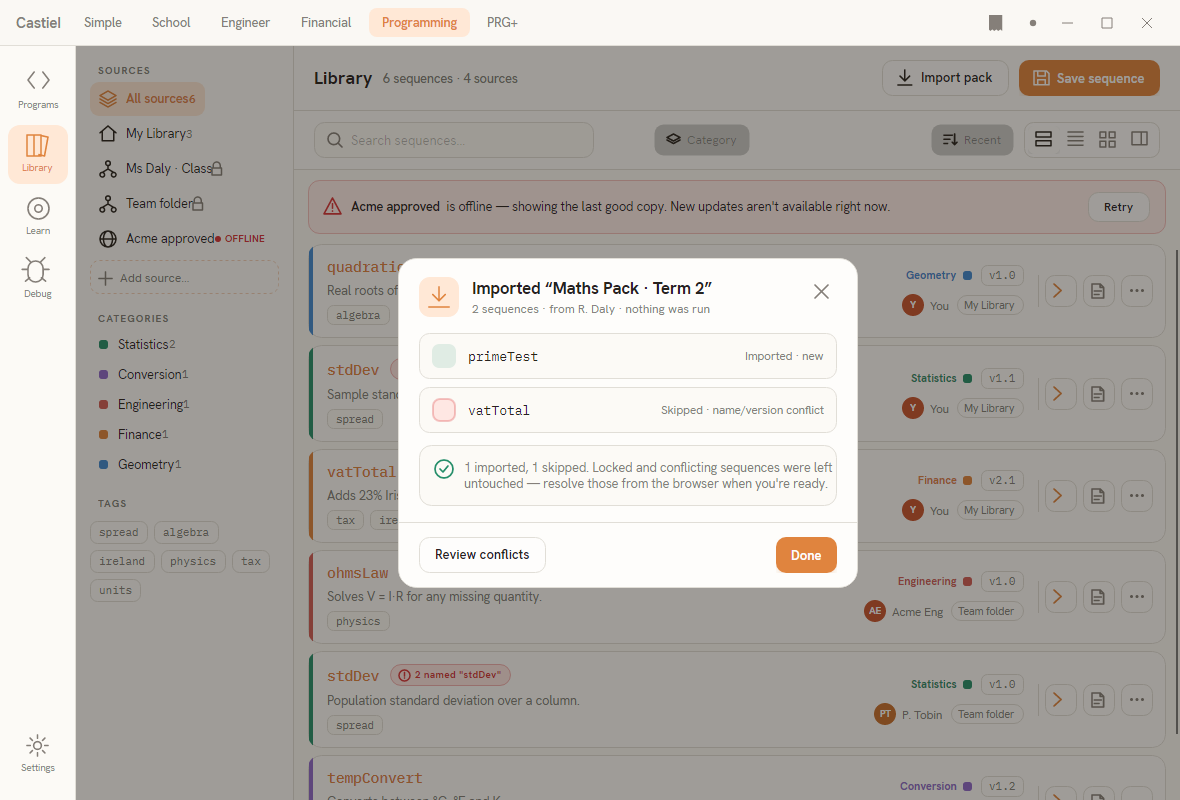The height and width of the screenshot is (800, 1180).
Task: Open more options for quadratic sequence
Action: click(1137, 290)
